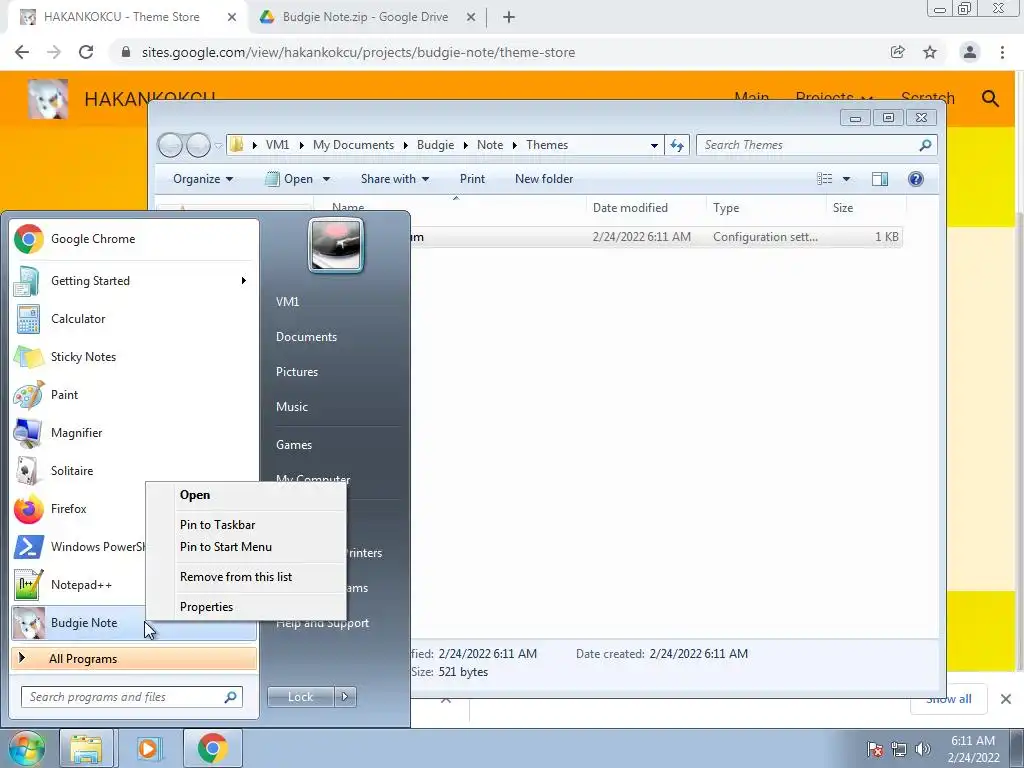Viewport: 1024px width, 768px height.
Task: Open Games from the Start menu
Action: coord(294,445)
